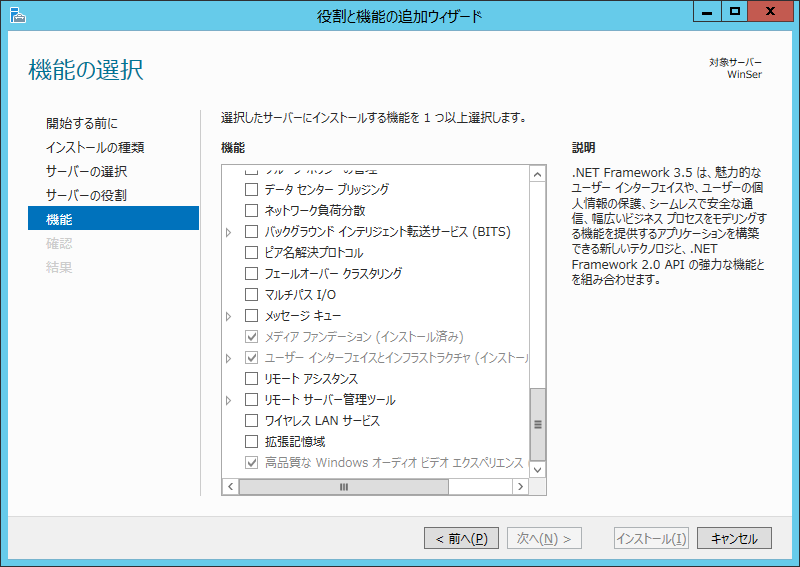Click the vertical scrollbar thumb
The height and width of the screenshot is (567, 800).
537,424
